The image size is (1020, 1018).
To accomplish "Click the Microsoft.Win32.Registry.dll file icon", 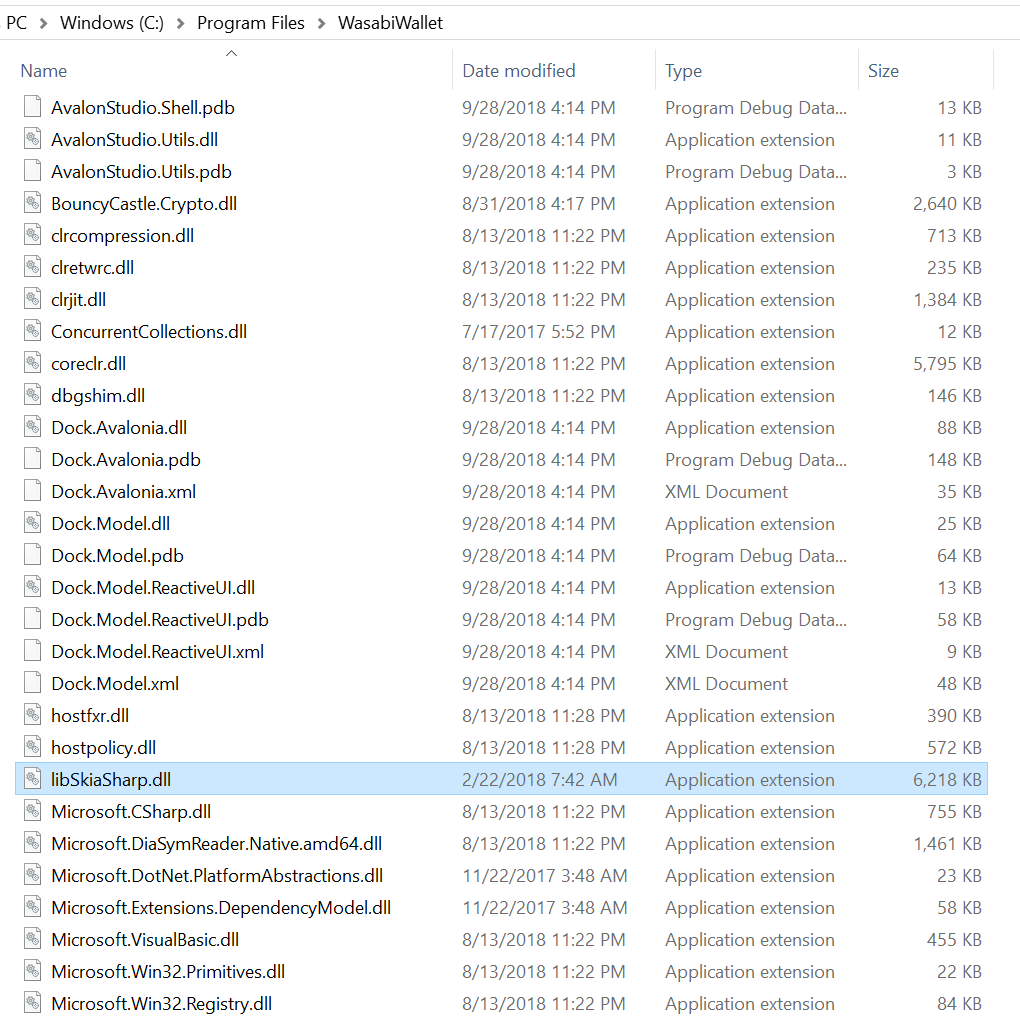I will pos(33,1002).
